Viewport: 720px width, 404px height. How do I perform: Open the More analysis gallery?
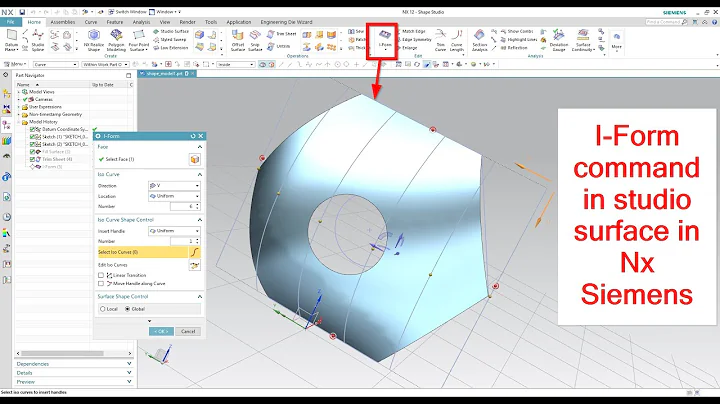tap(617, 40)
